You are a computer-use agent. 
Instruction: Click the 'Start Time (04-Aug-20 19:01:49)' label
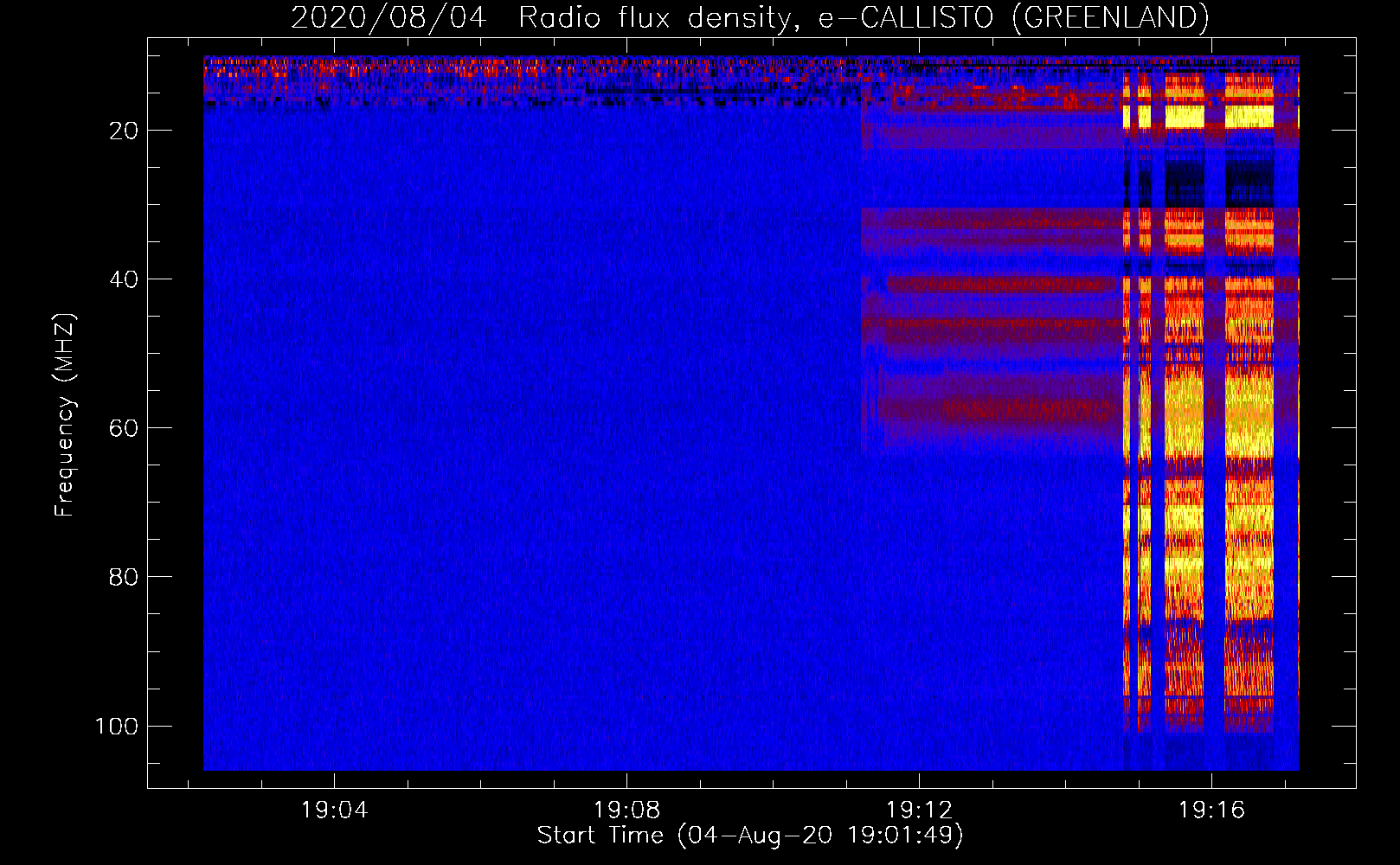point(750,836)
